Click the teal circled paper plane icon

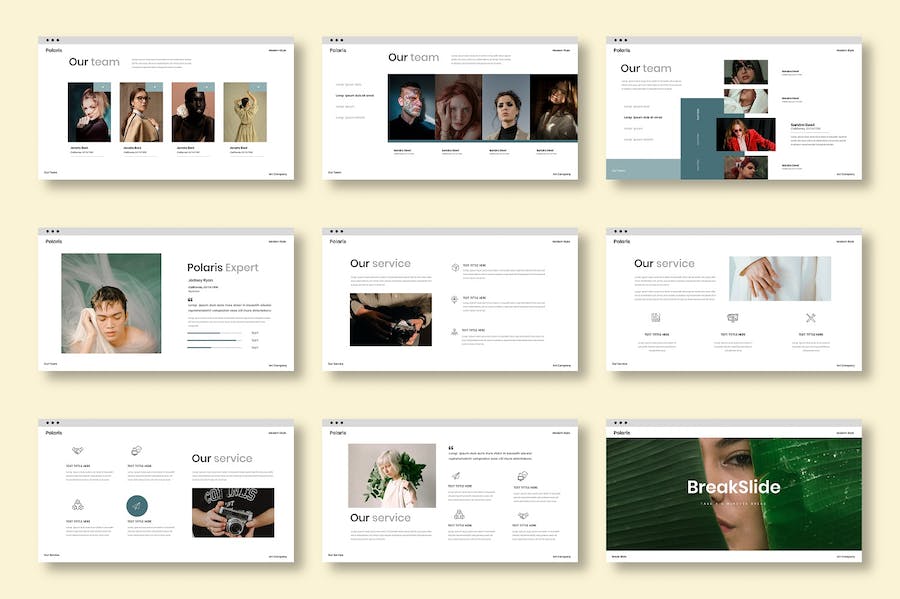click(x=136, y=506)
